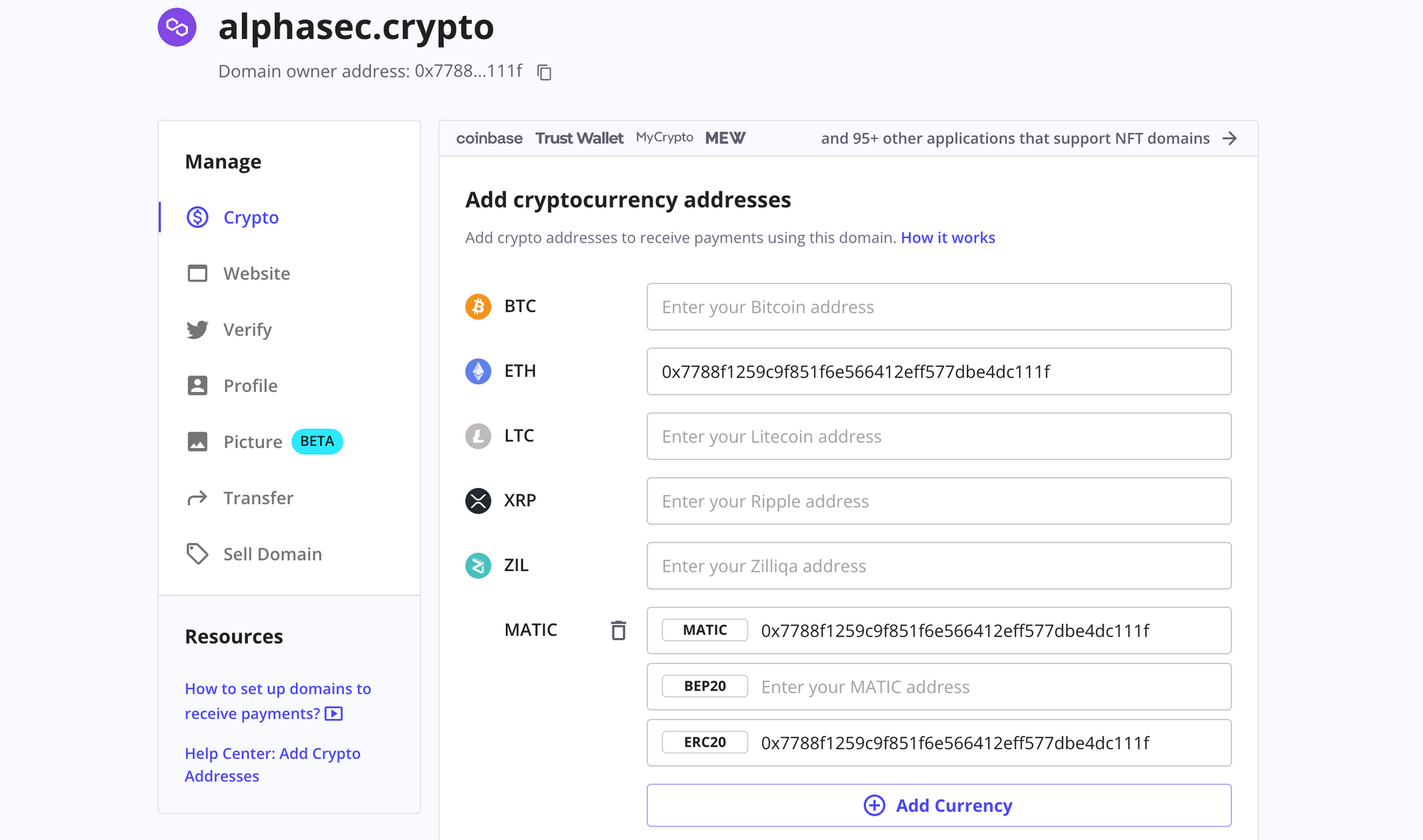Click the Add cryptocurrency addresses heading
1423x840 pixels.
(628, 200)
